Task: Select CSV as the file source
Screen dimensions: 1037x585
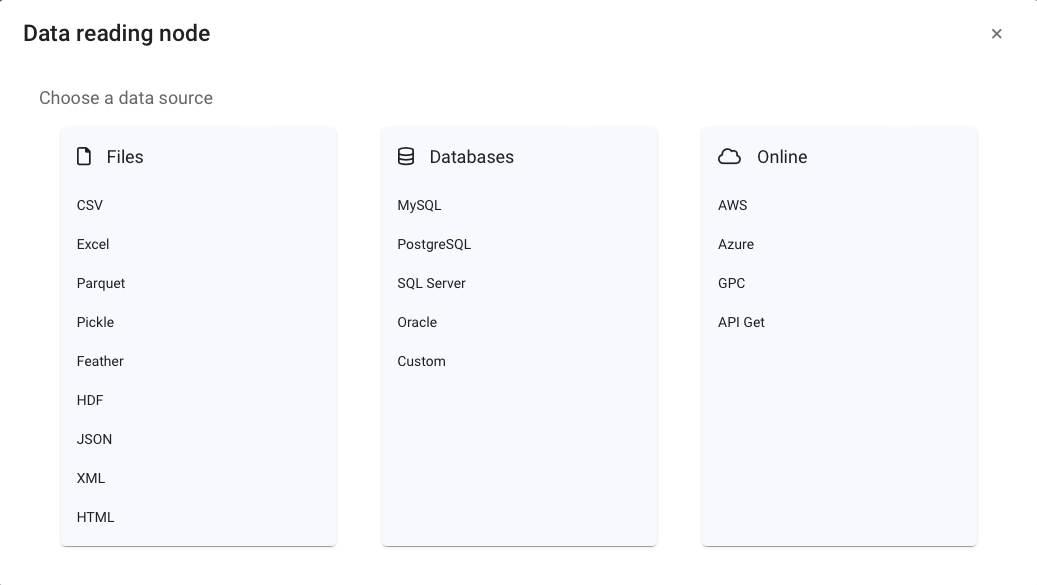Action: click(x=90, y=206)
